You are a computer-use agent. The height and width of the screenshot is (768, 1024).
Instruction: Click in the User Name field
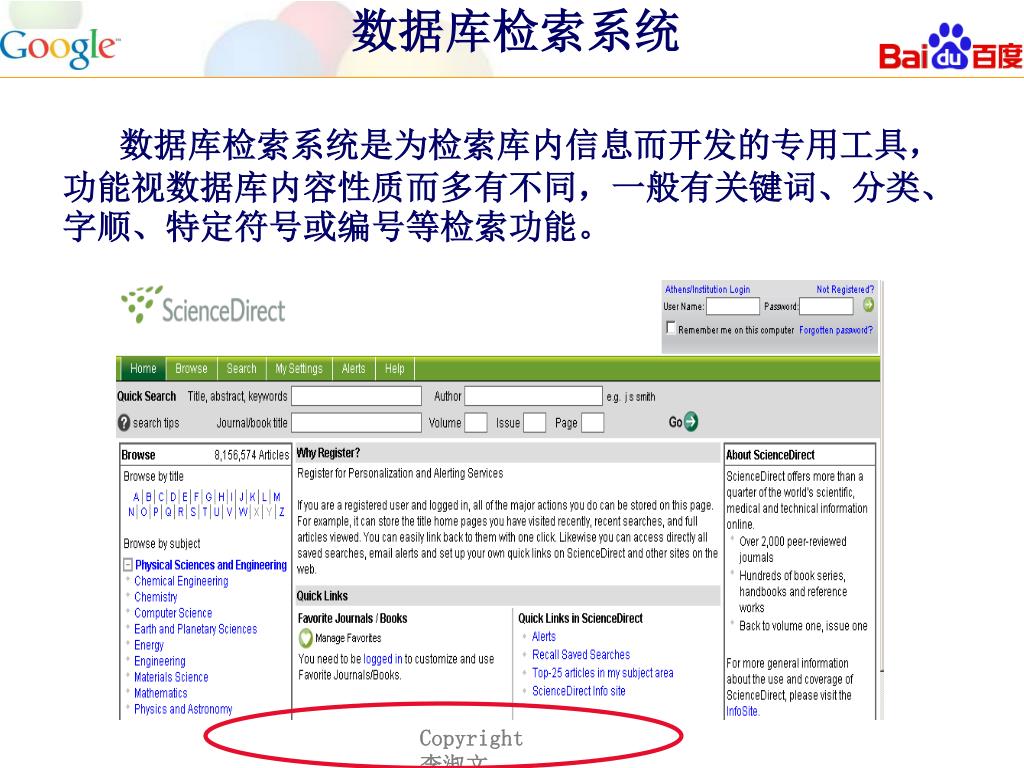733,306
